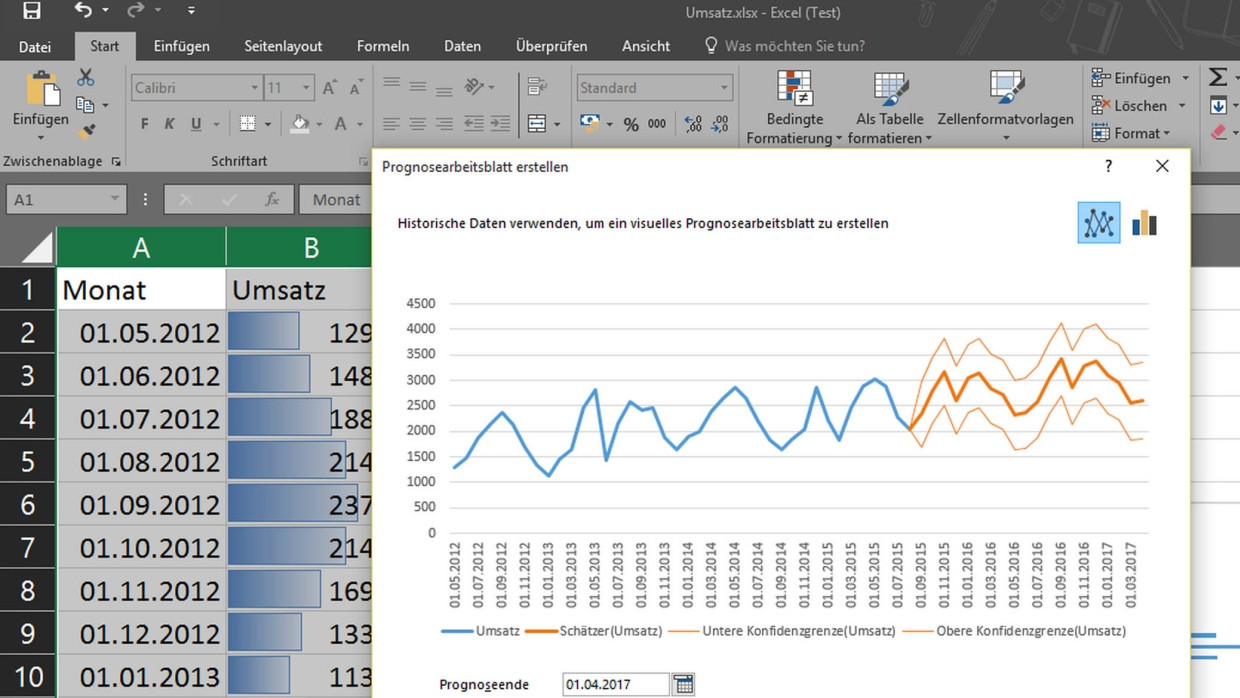Rotate text with the orientation icon

click(473, 88)
